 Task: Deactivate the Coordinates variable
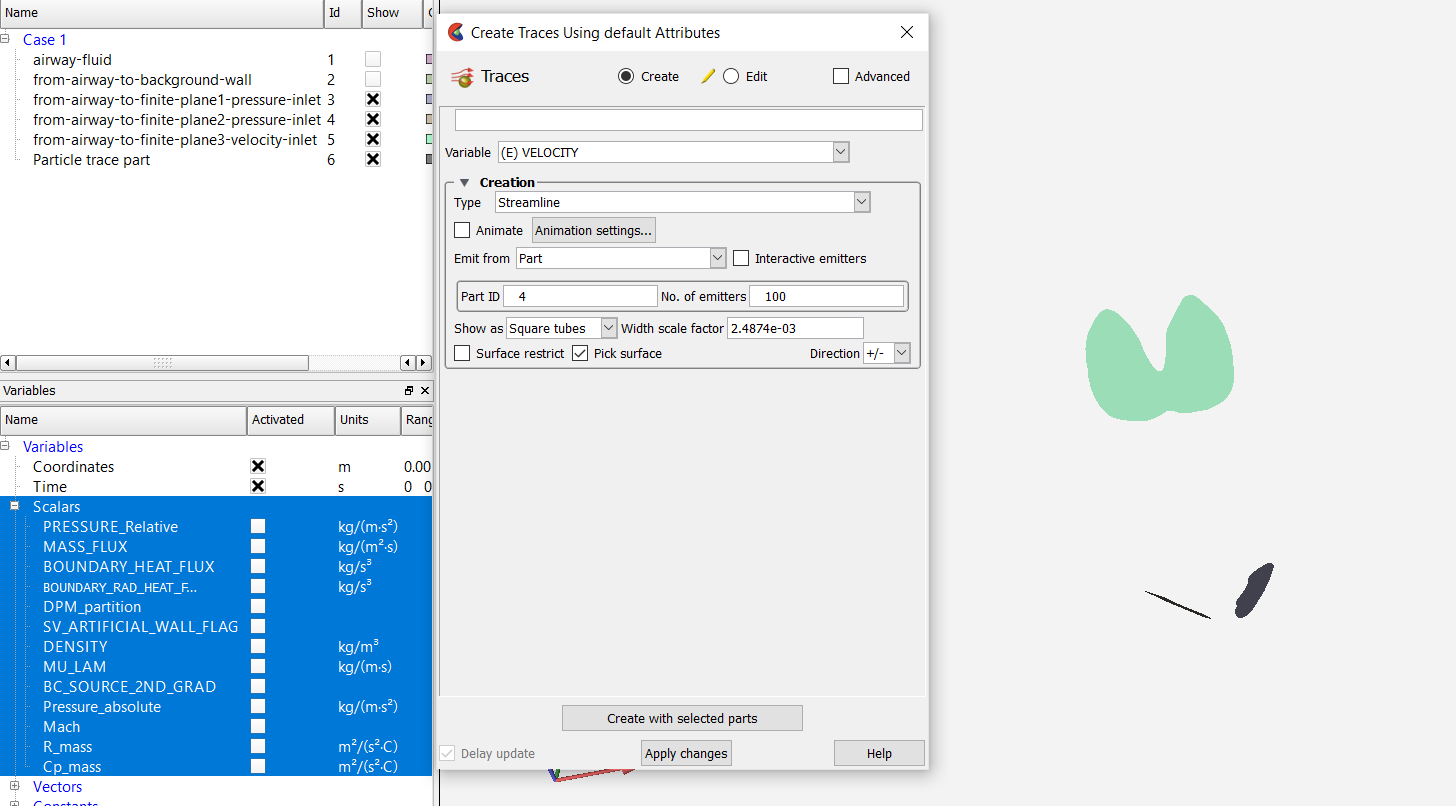258,467
